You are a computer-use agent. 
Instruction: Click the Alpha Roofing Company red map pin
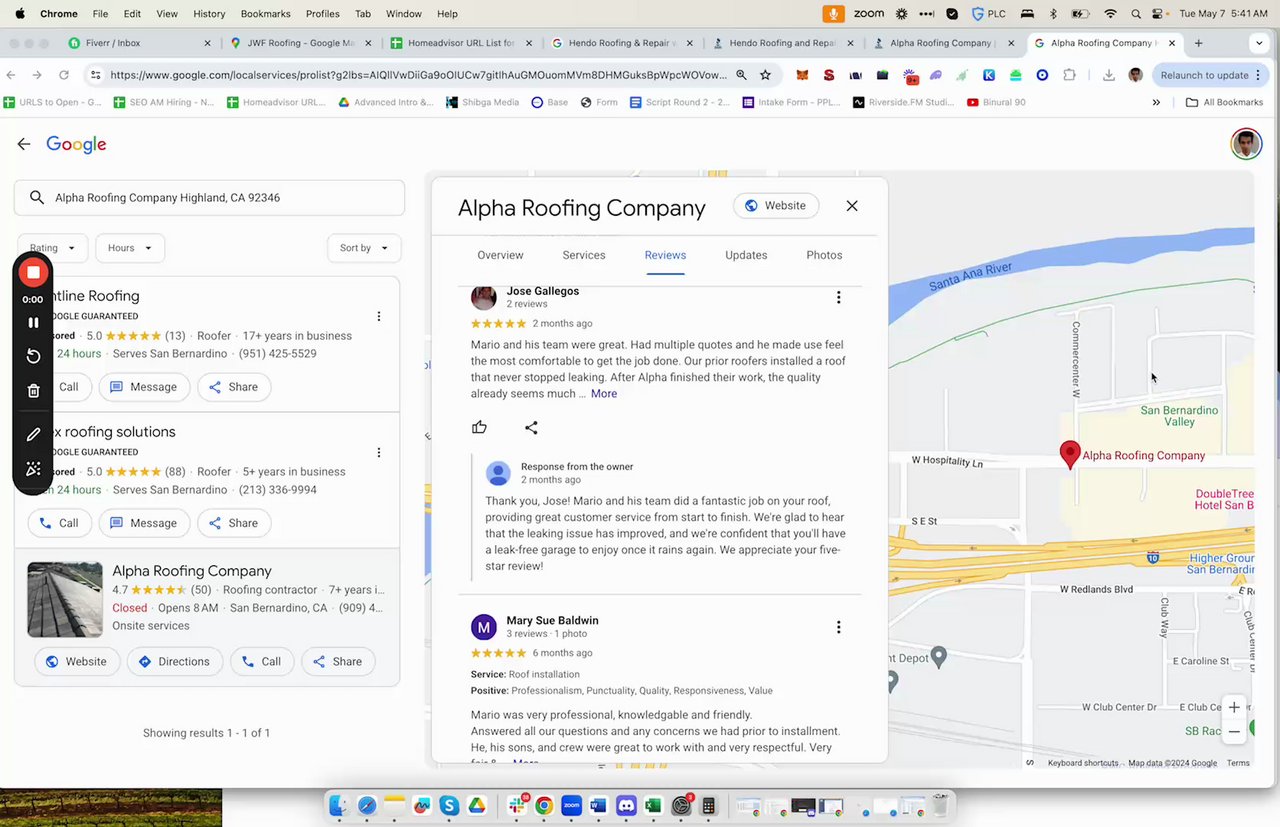click(x=1070, y=455)
